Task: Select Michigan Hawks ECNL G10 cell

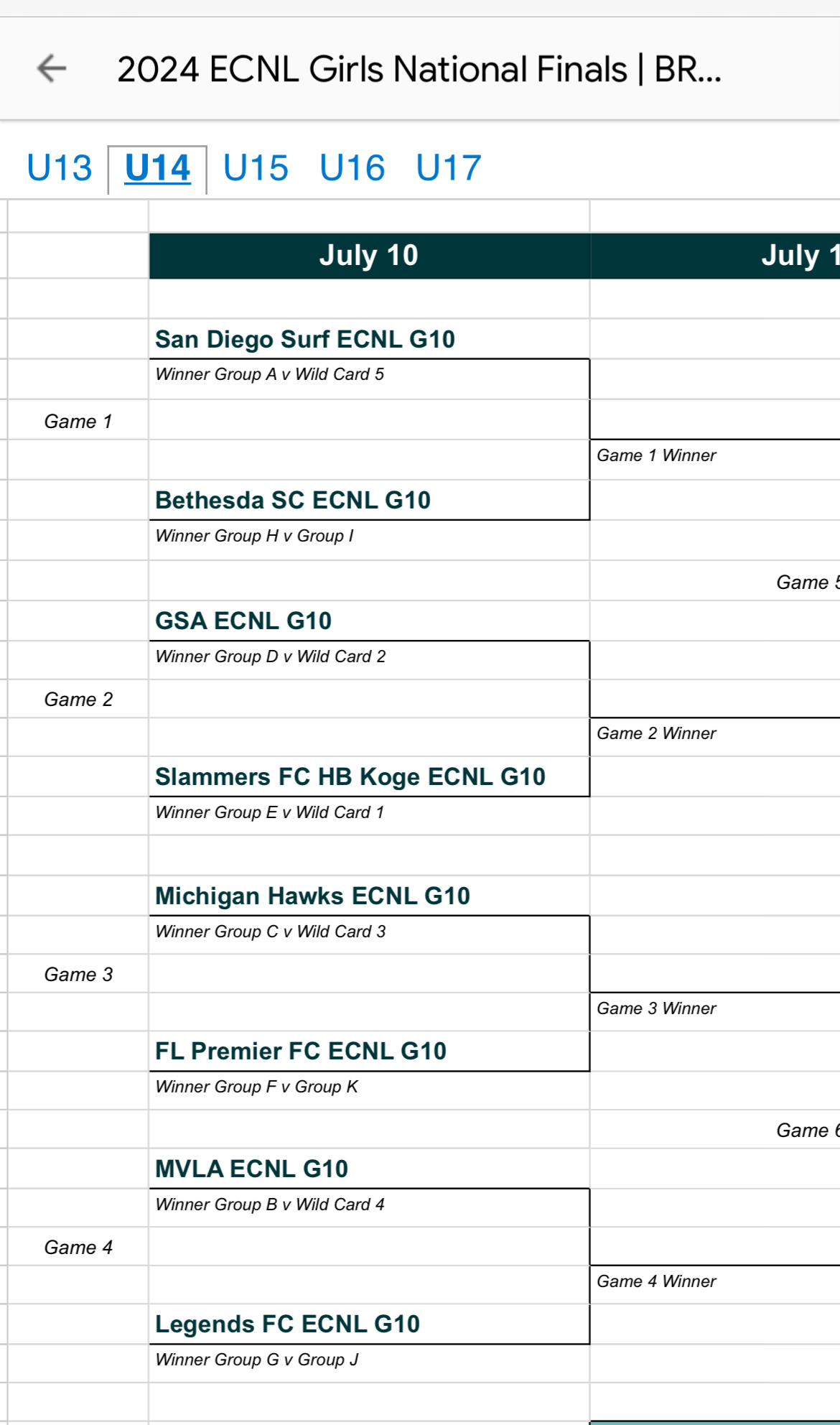Action: [x=312, y=896]
